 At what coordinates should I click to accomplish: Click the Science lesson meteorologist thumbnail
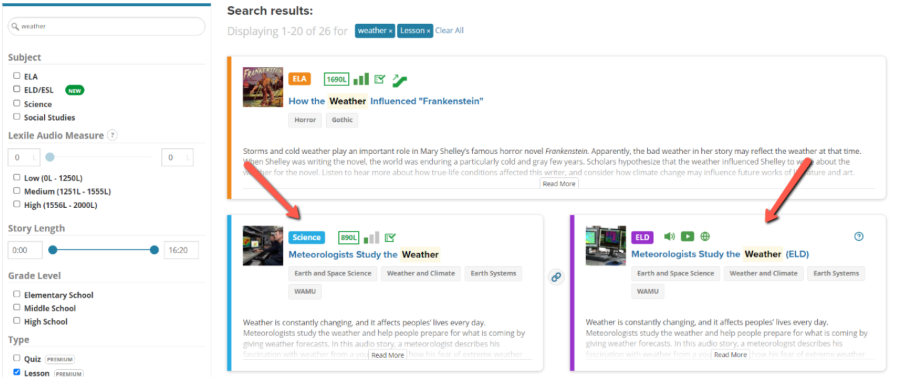tap(263, 245)
